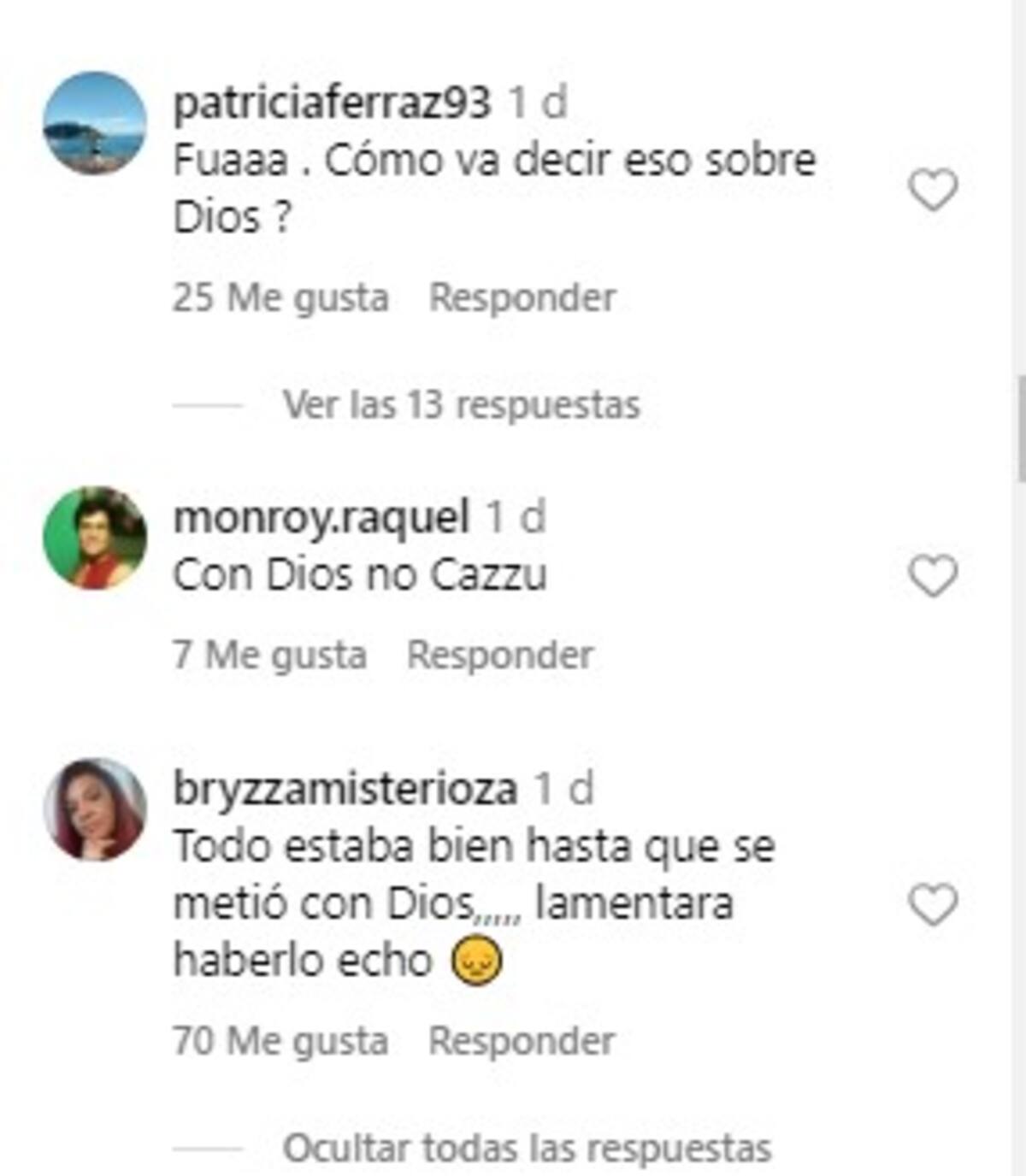Collapse replies via "Ocultar todas las respuestas"
This screenshot has width=1026, height=1176.
click(x=528, y=1149)
